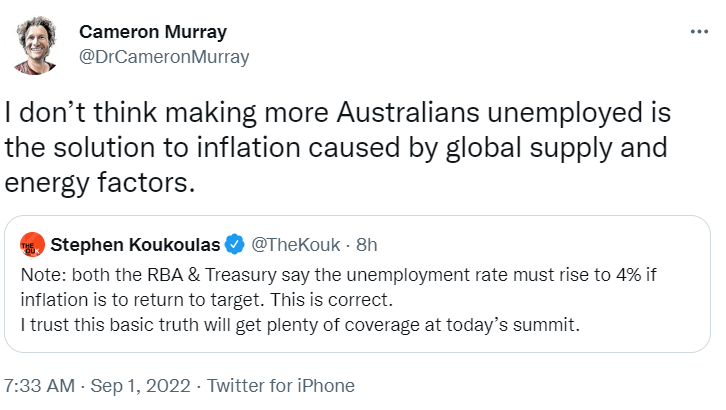The image size is (726, 410).
Task: Click Stephen Koukoulas's small avatar icon
Action: 32,243
